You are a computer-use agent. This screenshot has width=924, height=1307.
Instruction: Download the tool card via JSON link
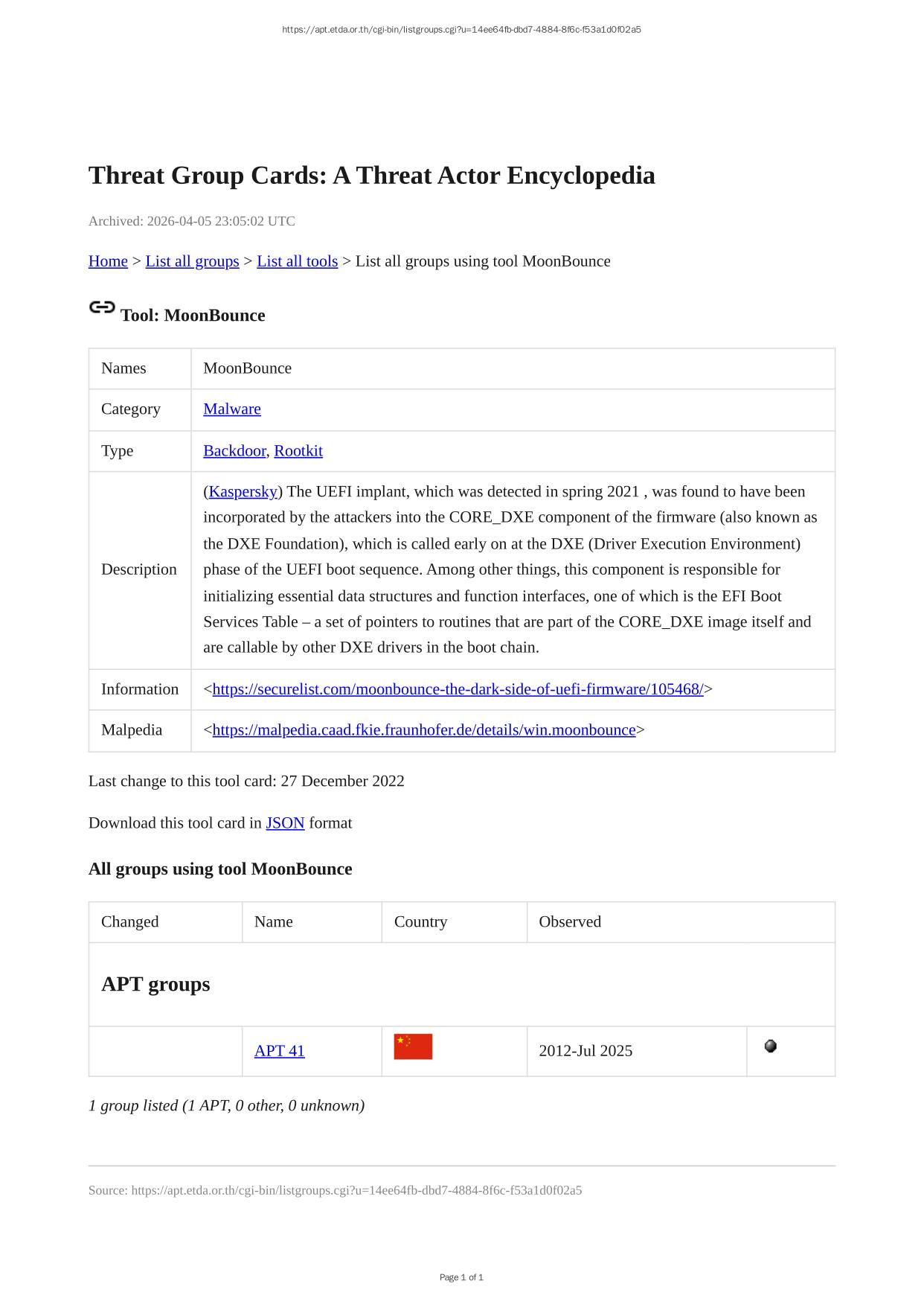click(285, 822)
